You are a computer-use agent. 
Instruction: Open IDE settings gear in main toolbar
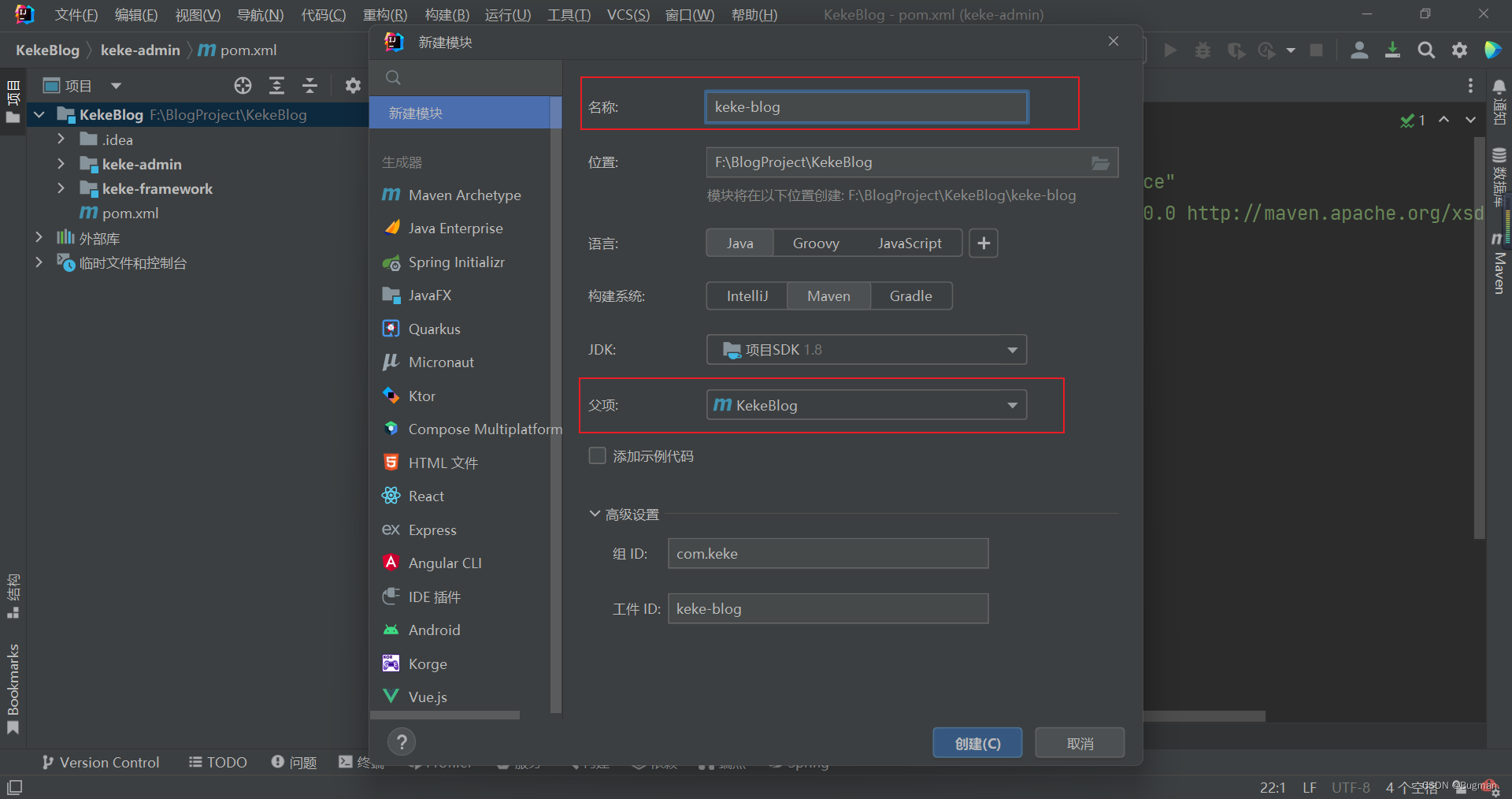pyautogui.click(x=1459, y=50)
